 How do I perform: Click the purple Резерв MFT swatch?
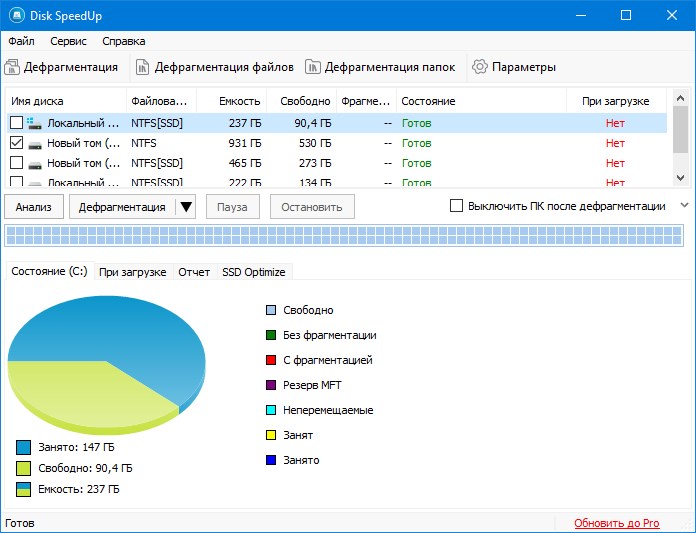click(x=271, y=385)
